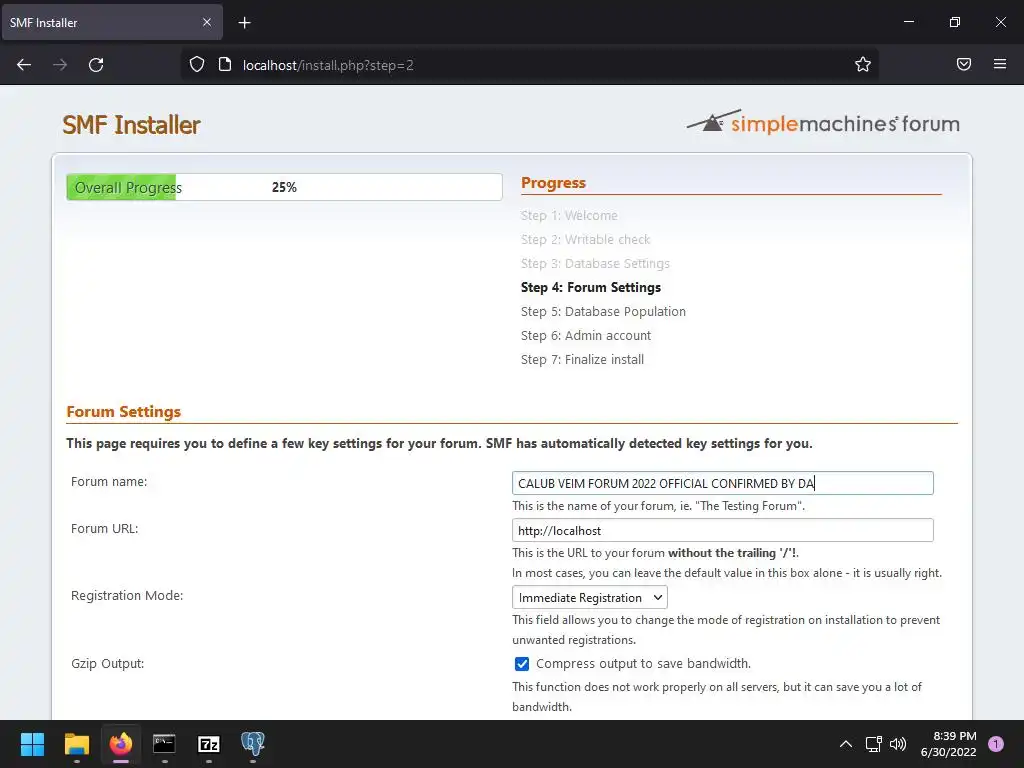This screenshot has height=768, width=1024.
Task: Go back with the browser back arrow
Action: click(x=24, y=65)
